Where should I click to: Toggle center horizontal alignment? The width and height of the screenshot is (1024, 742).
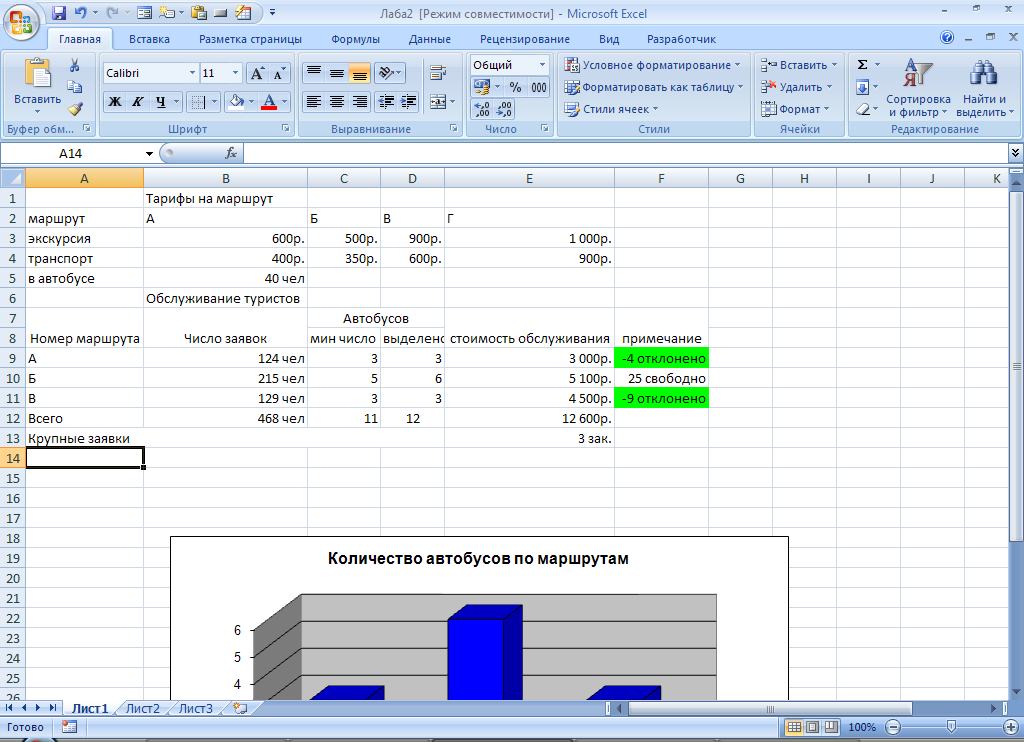point(336,101)
